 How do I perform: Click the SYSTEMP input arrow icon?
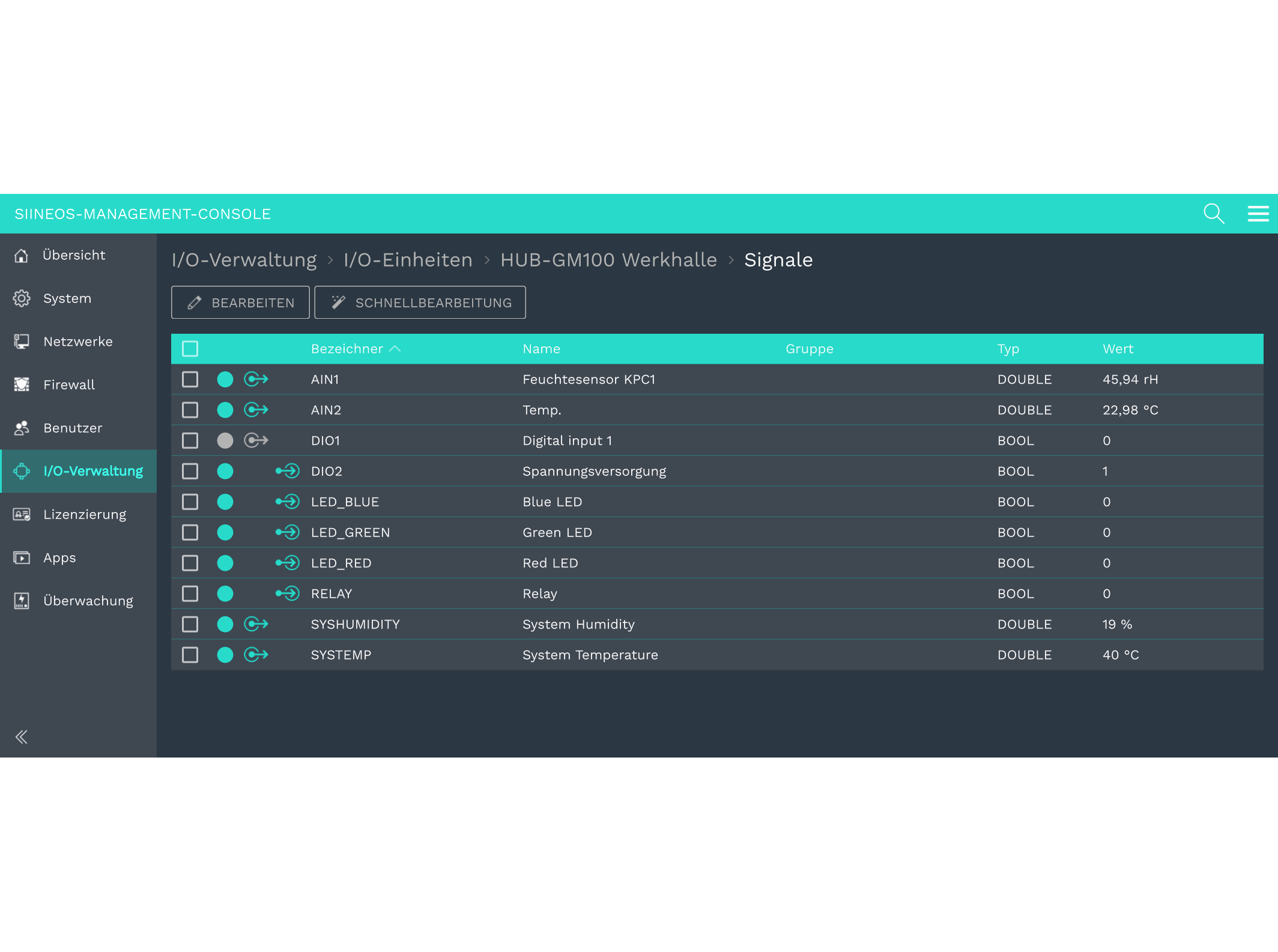(x=256, y=655)
